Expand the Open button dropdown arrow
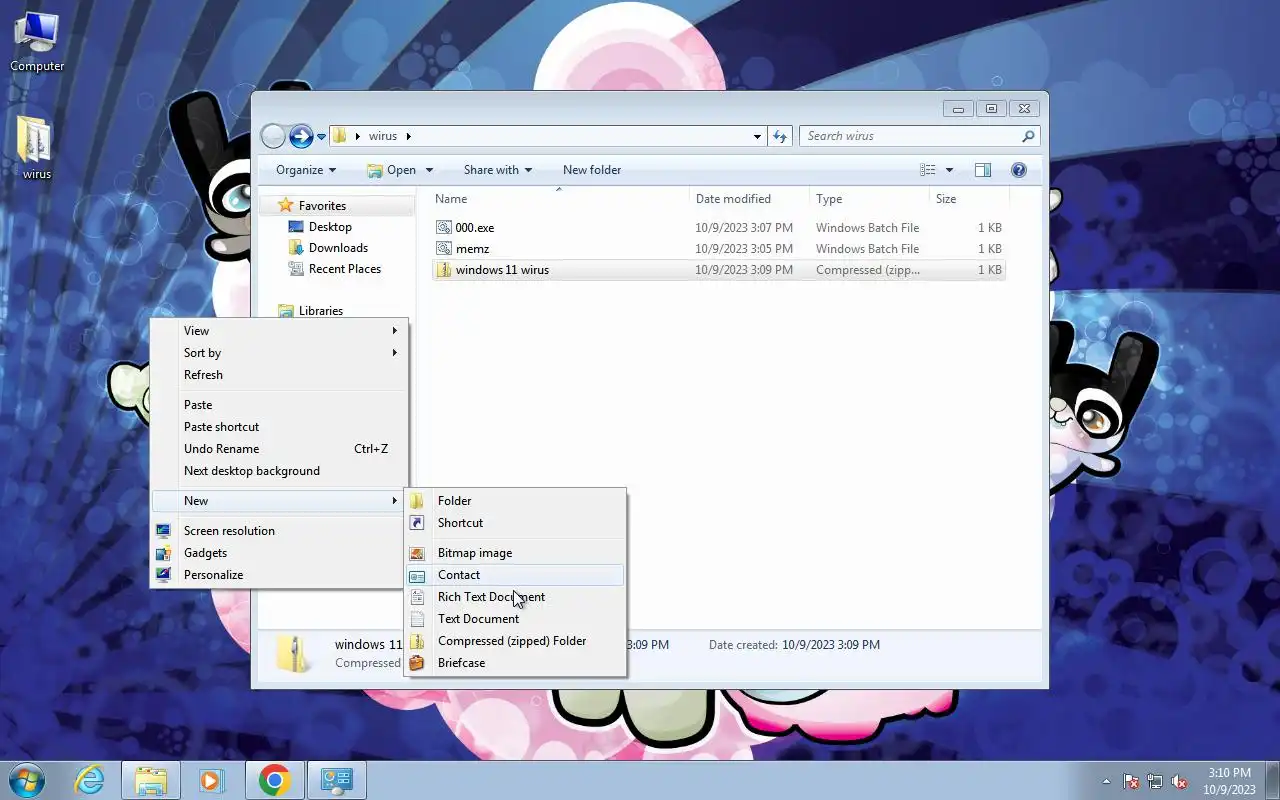1280x800 pixels. 429,170
